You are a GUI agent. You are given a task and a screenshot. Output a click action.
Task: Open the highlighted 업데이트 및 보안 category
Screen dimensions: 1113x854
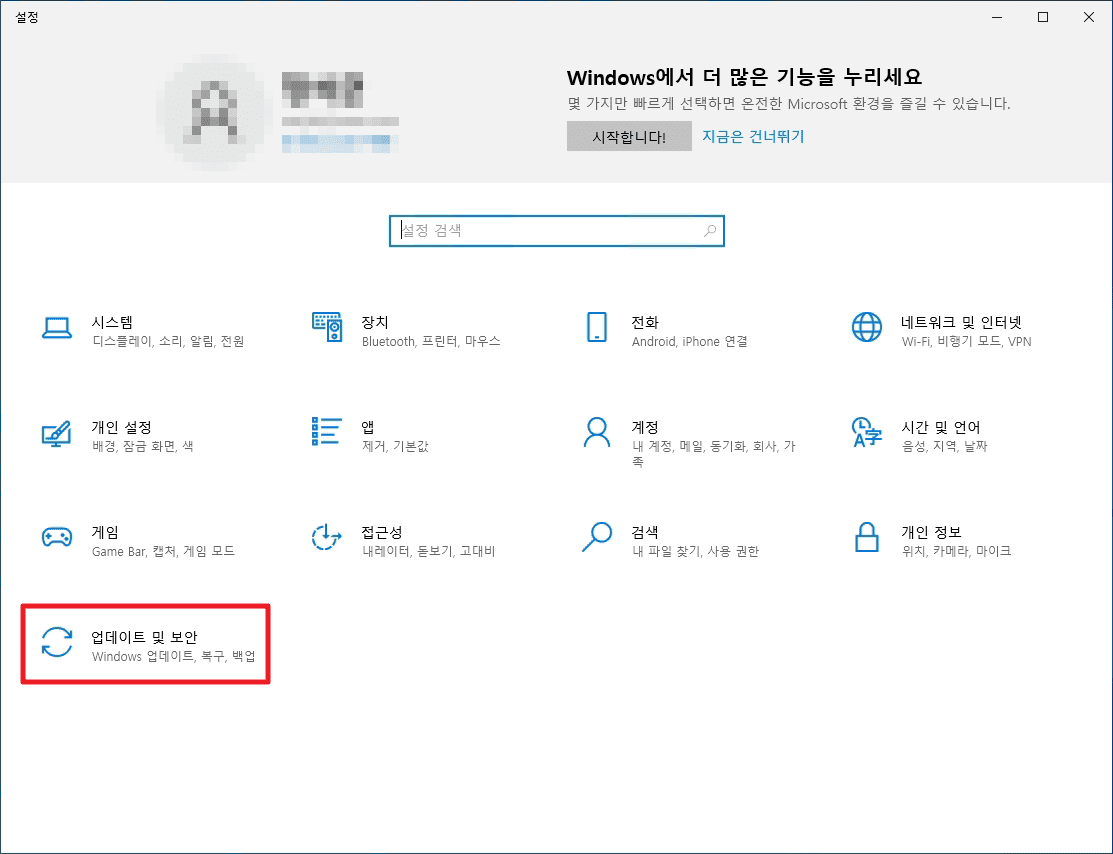point(145,644)
